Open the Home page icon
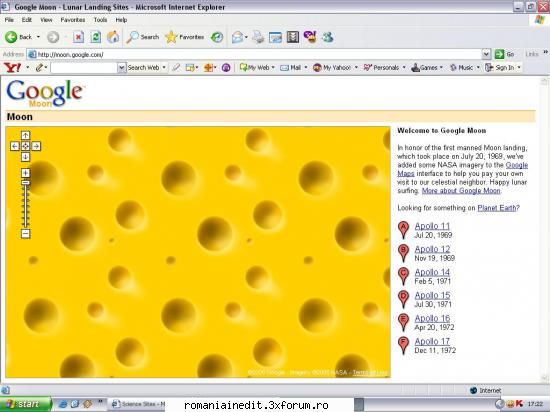Screen dimensions: 550x412 click(x=113, y=37)
